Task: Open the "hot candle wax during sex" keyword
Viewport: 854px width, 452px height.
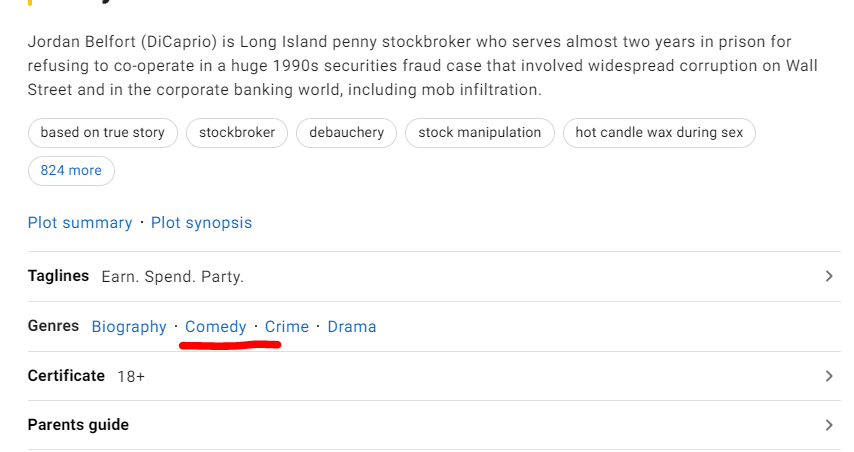Action: (659, 133)
